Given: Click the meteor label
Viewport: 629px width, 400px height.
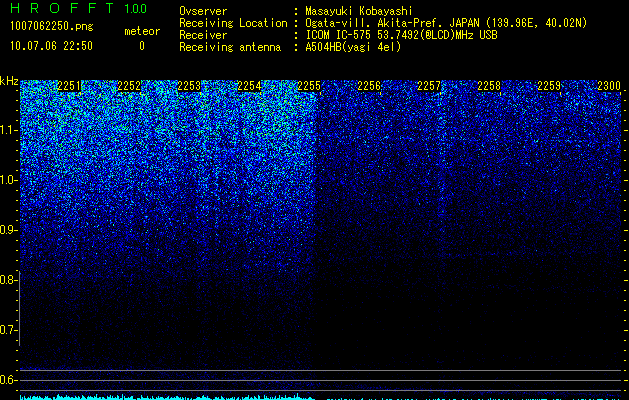Looking at the screenshot, I should (142, 31).
